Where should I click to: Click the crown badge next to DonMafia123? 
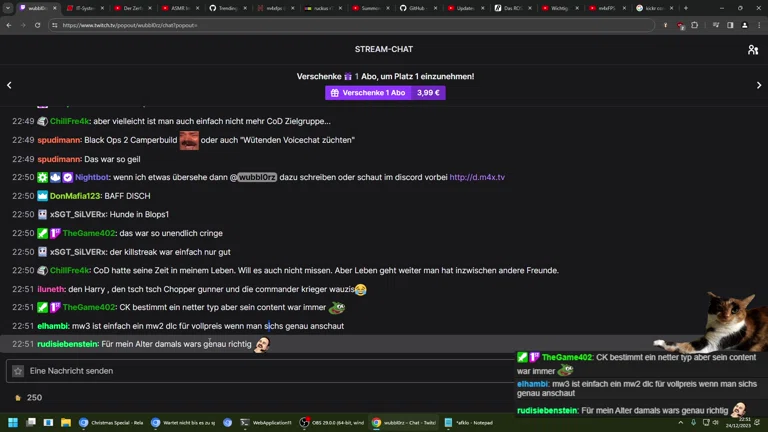(x=43, y=196)
